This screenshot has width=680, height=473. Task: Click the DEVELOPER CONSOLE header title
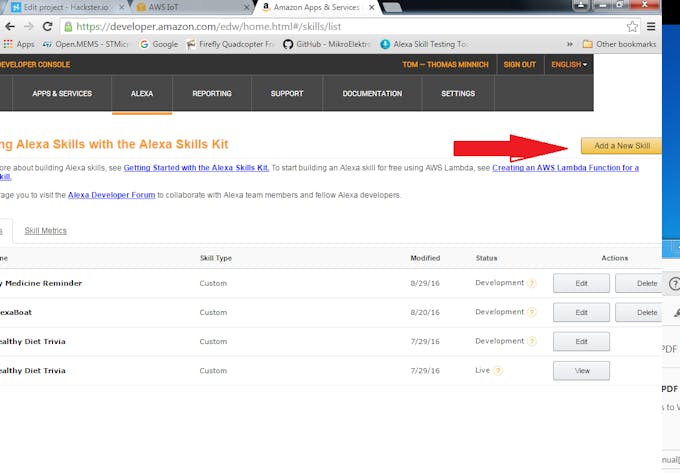(x=35, y=65)
